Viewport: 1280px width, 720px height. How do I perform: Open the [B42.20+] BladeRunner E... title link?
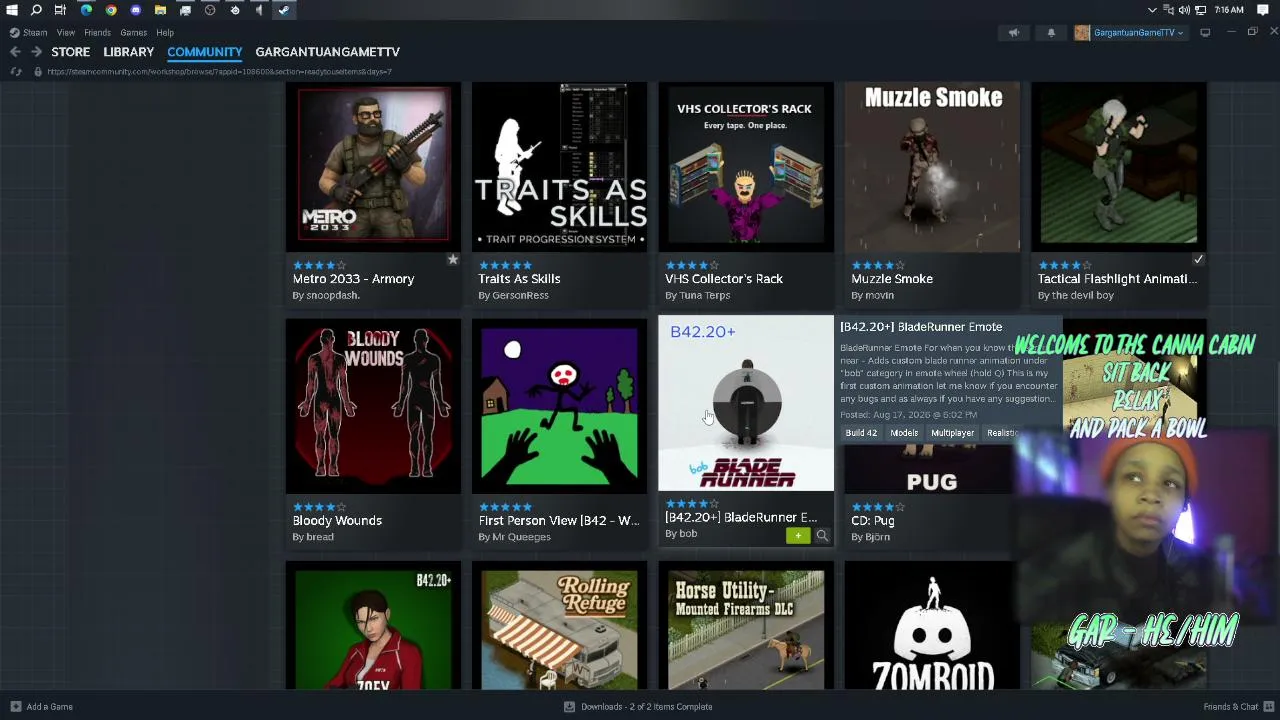(x=741, y=518)
